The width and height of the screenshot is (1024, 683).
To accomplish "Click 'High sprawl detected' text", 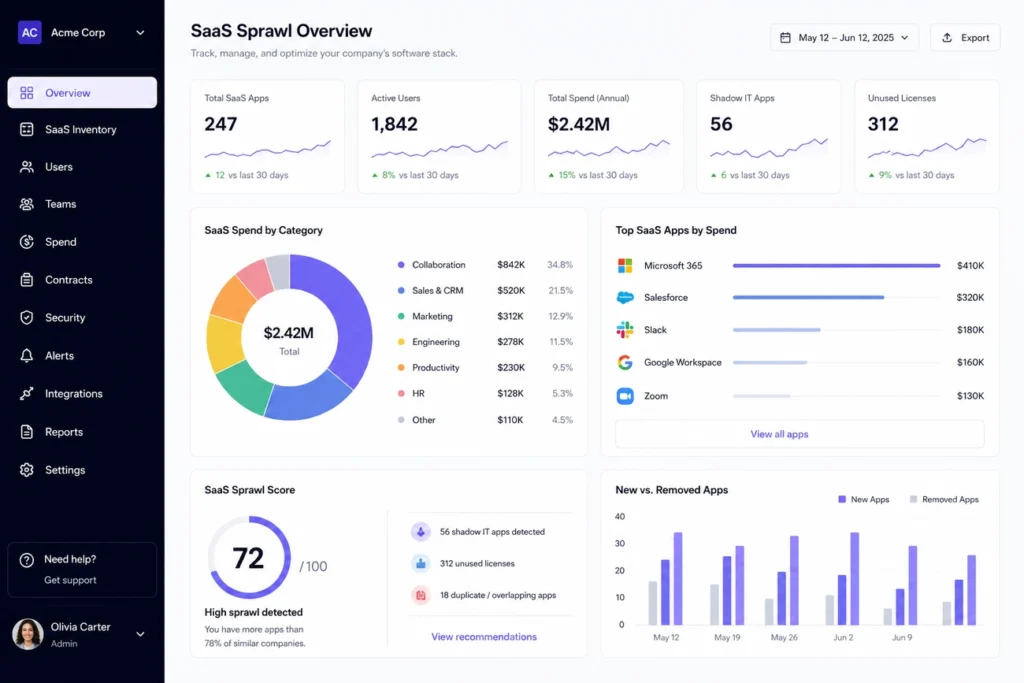I will tap(253, 612).
